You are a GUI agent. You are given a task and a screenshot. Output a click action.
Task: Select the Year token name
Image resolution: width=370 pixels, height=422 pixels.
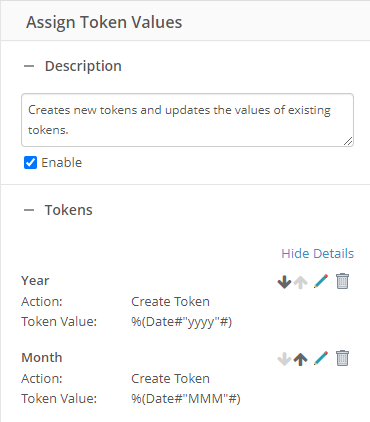(x=35, y=281)
